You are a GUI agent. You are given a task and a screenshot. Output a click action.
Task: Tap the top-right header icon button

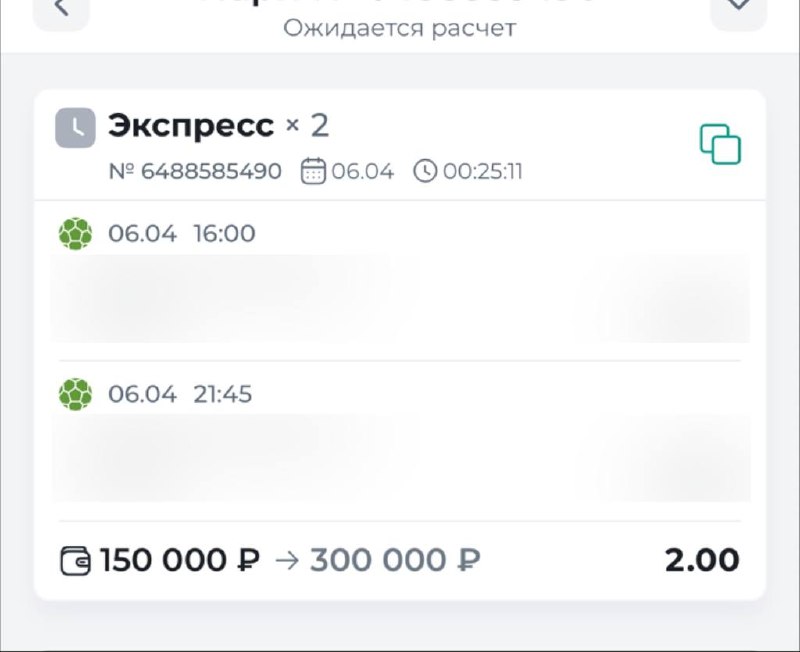point(738,8)
